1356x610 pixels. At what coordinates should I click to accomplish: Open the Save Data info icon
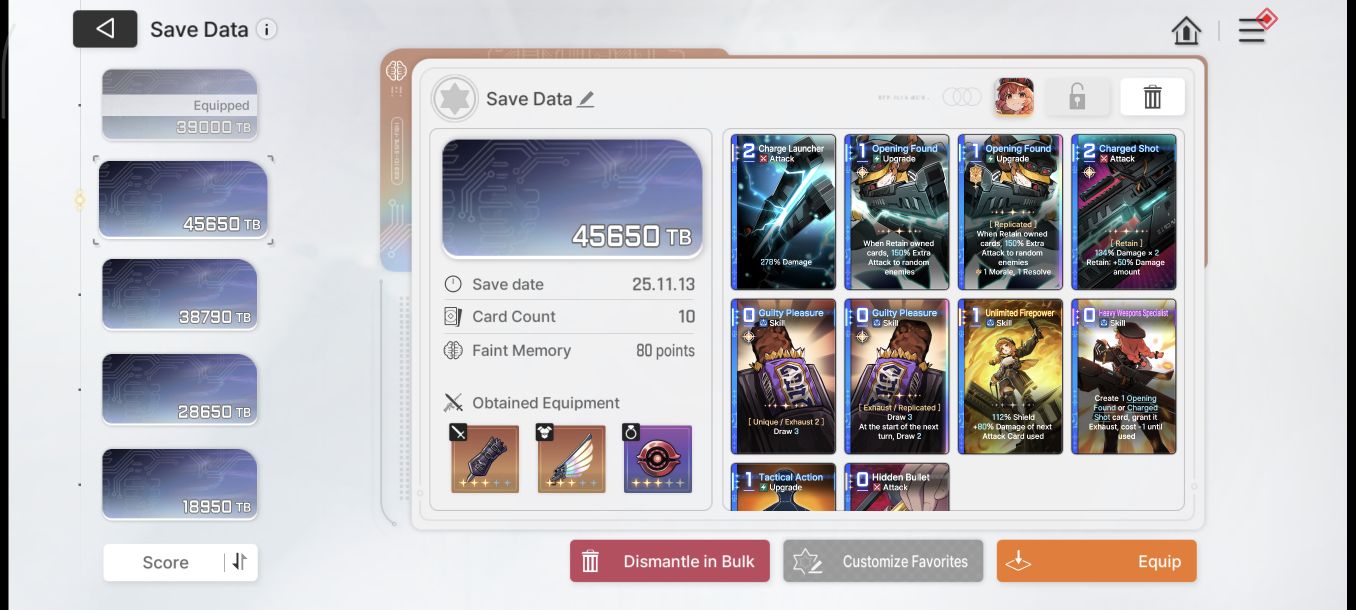coord(266,29)
